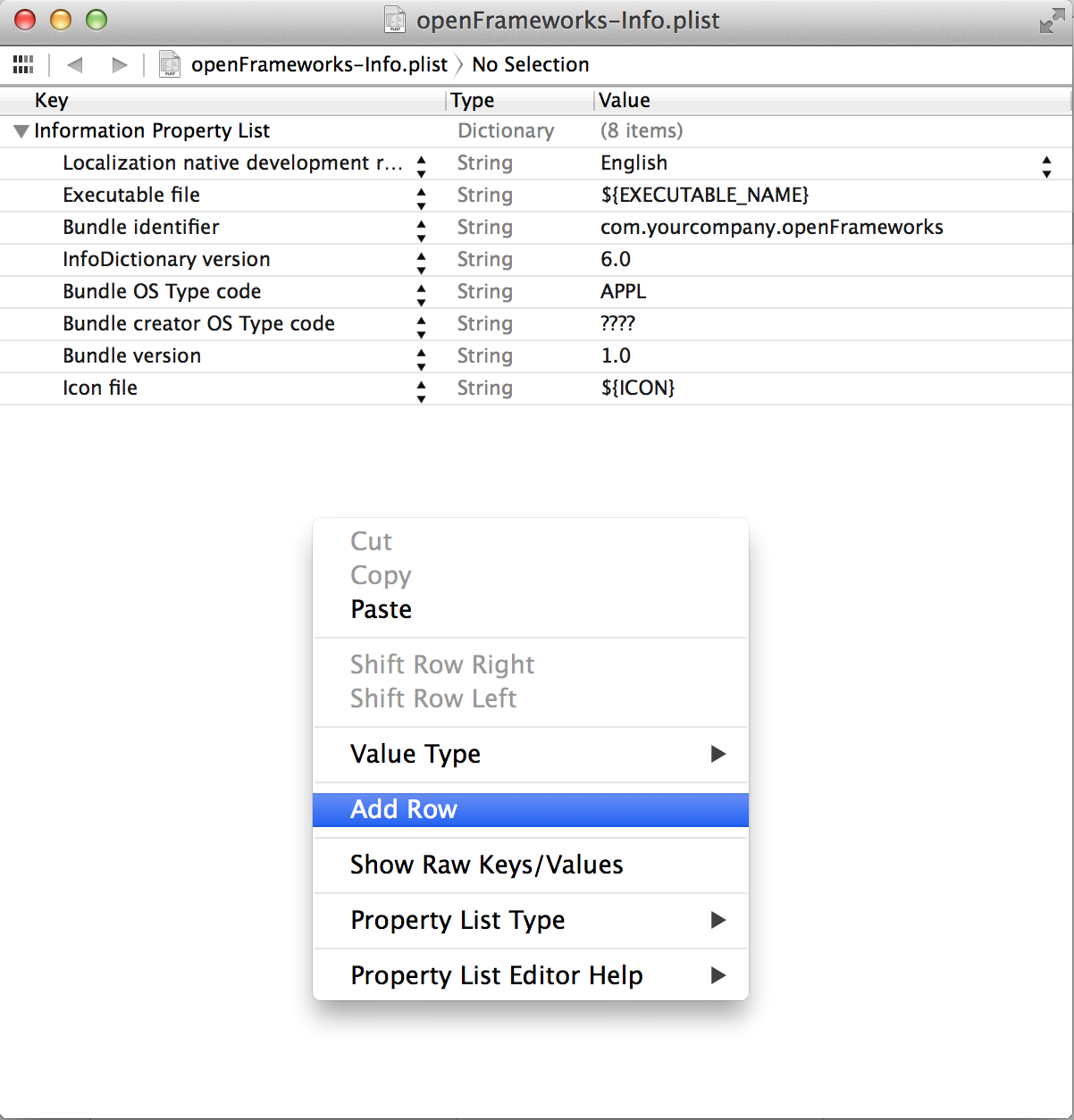
Task: Open the Property List Type submenu arrow
Action: [x=719, y=921]
